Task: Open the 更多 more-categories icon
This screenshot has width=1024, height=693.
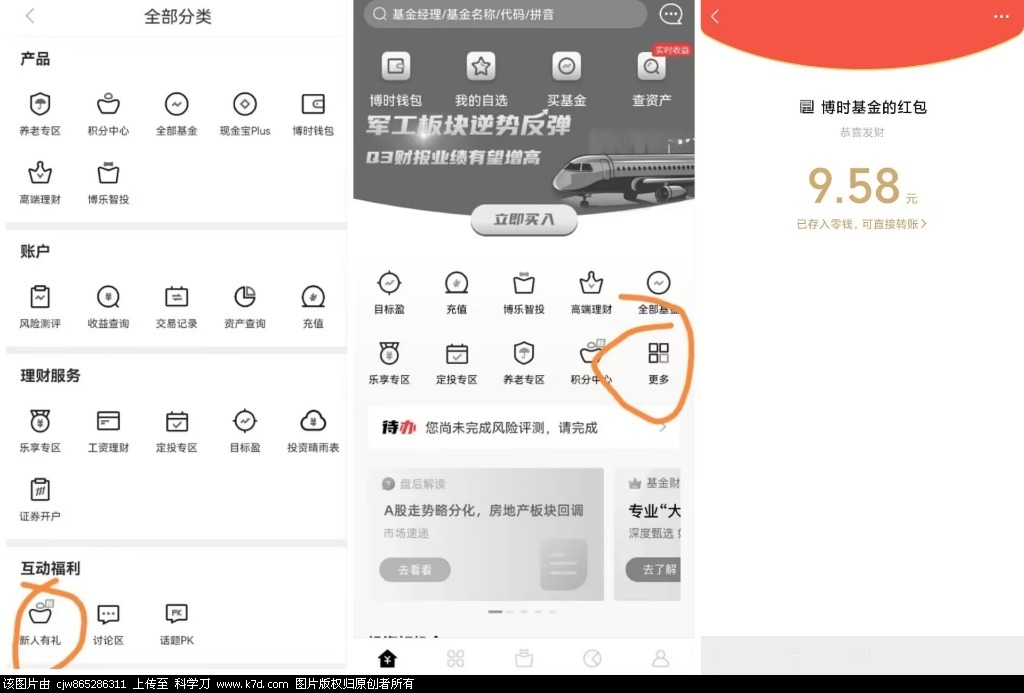Action: (658, 363)
